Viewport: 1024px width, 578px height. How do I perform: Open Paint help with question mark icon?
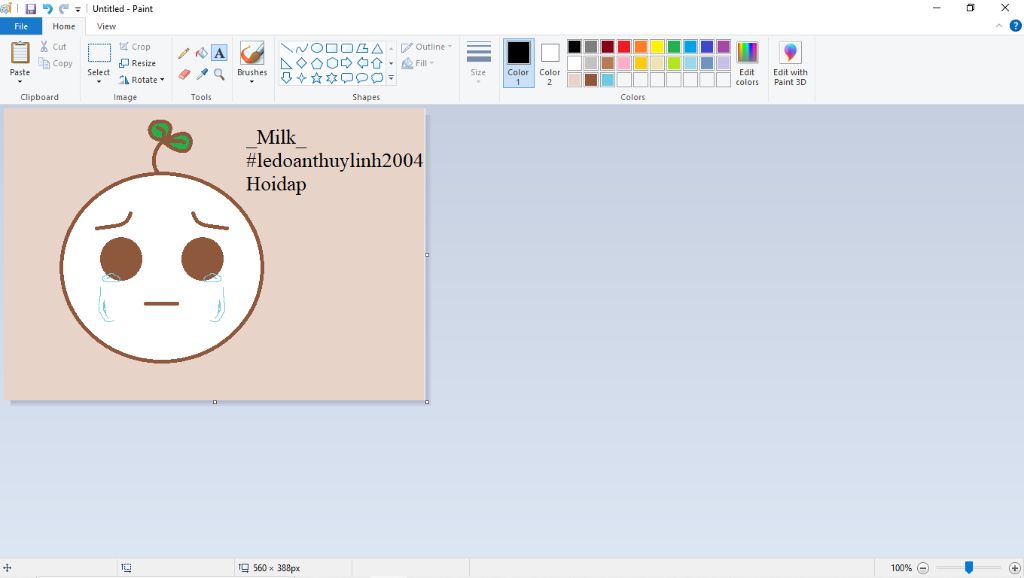click(1016, 26)
